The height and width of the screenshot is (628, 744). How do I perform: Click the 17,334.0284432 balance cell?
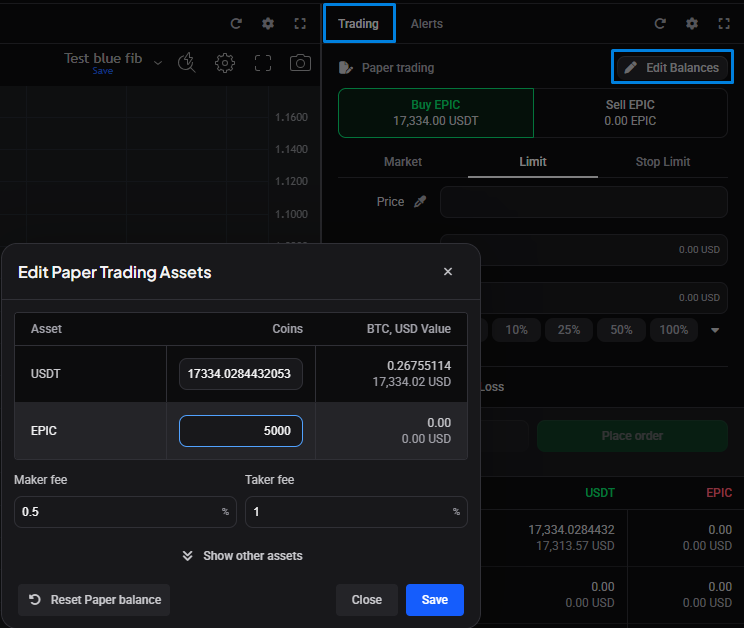[x=571, y=530]
